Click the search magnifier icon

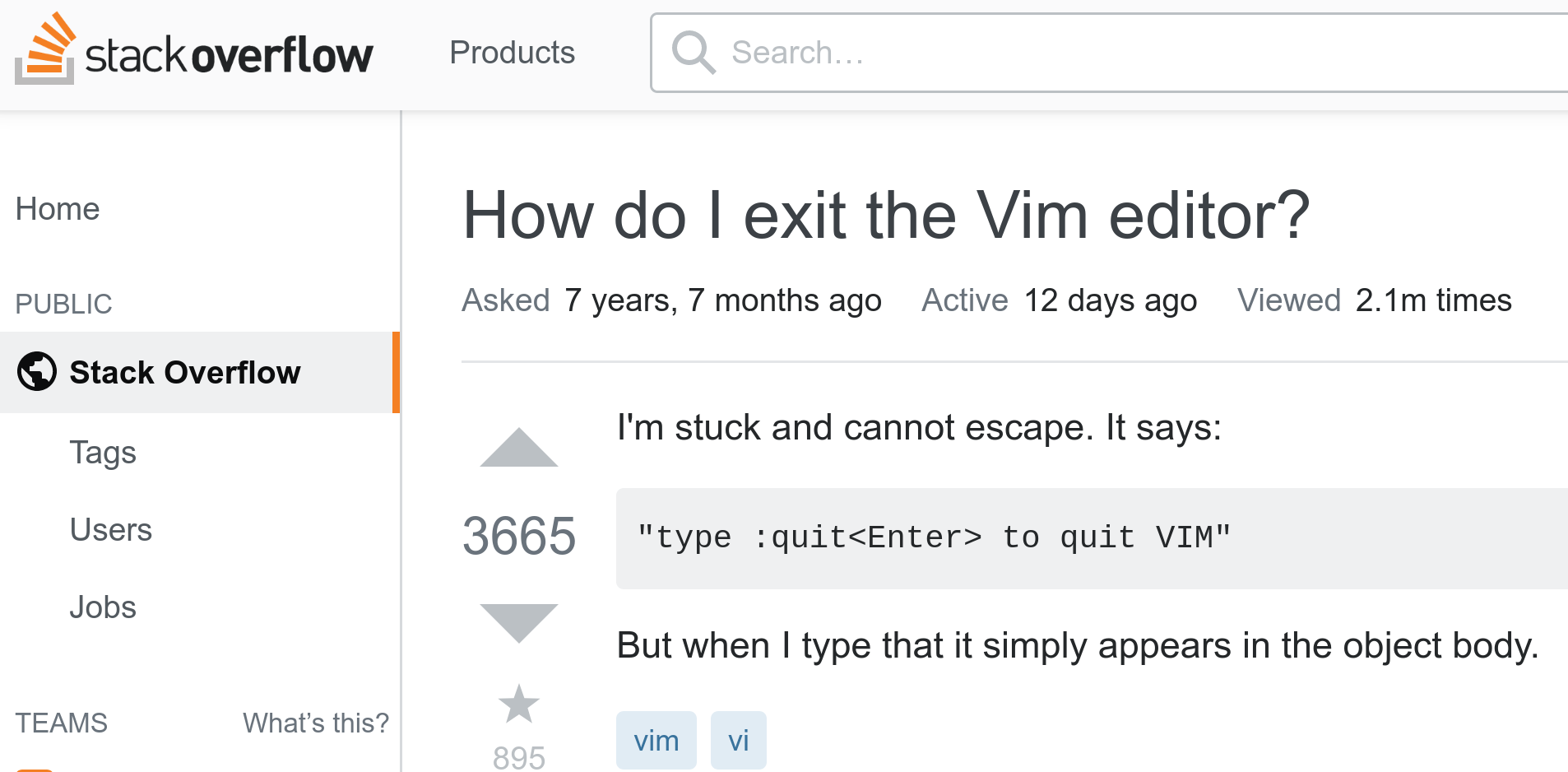point(693,53)
